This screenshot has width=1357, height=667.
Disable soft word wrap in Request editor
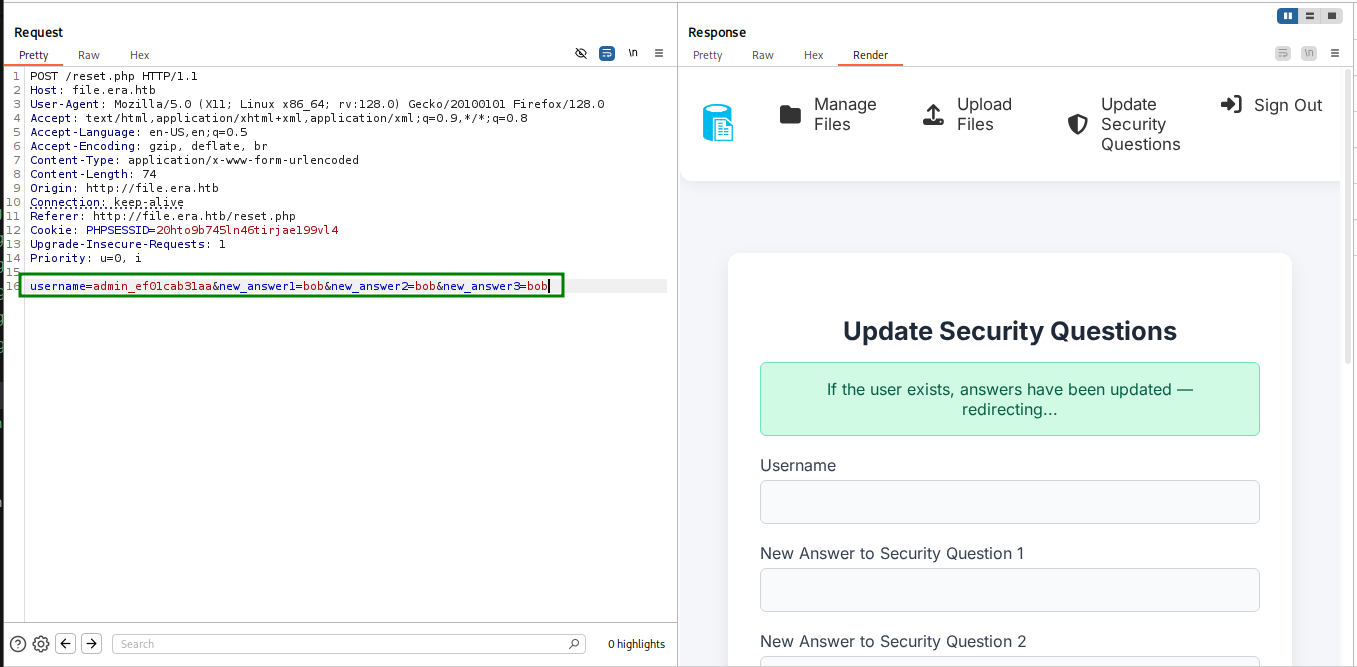point(607,53)
